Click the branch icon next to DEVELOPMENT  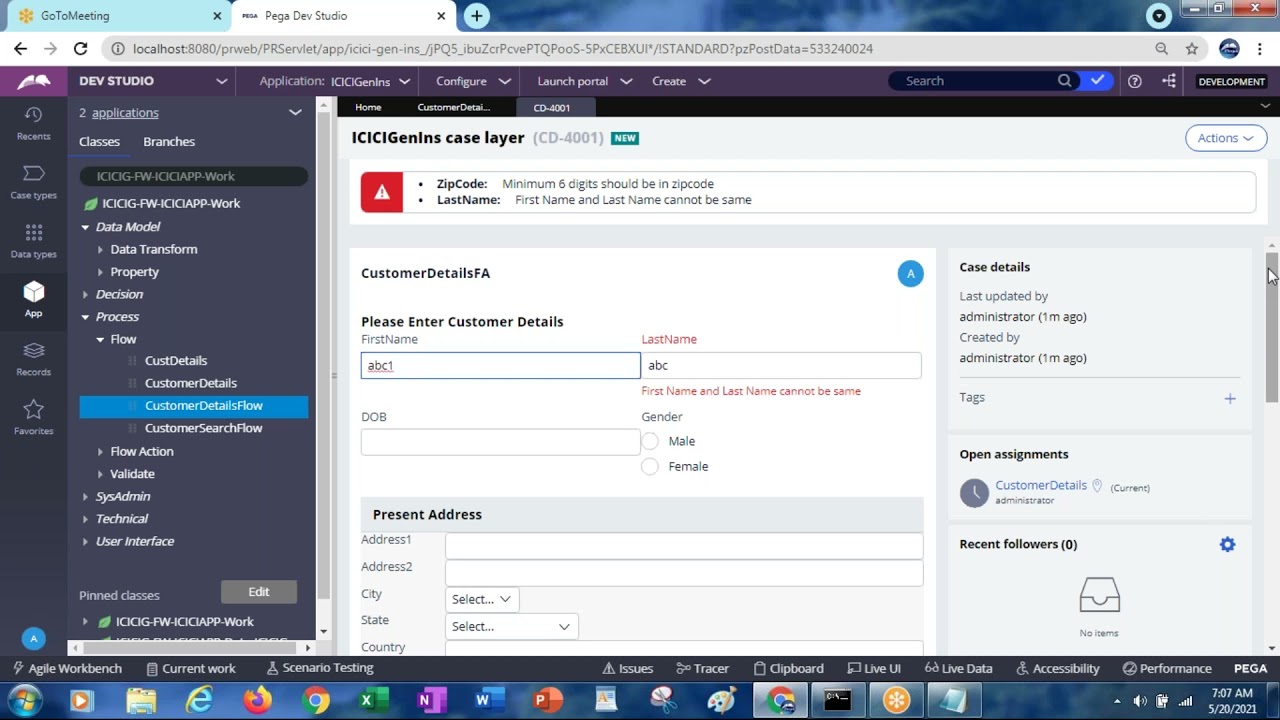pyautogui.click(x=1169, y=81)
